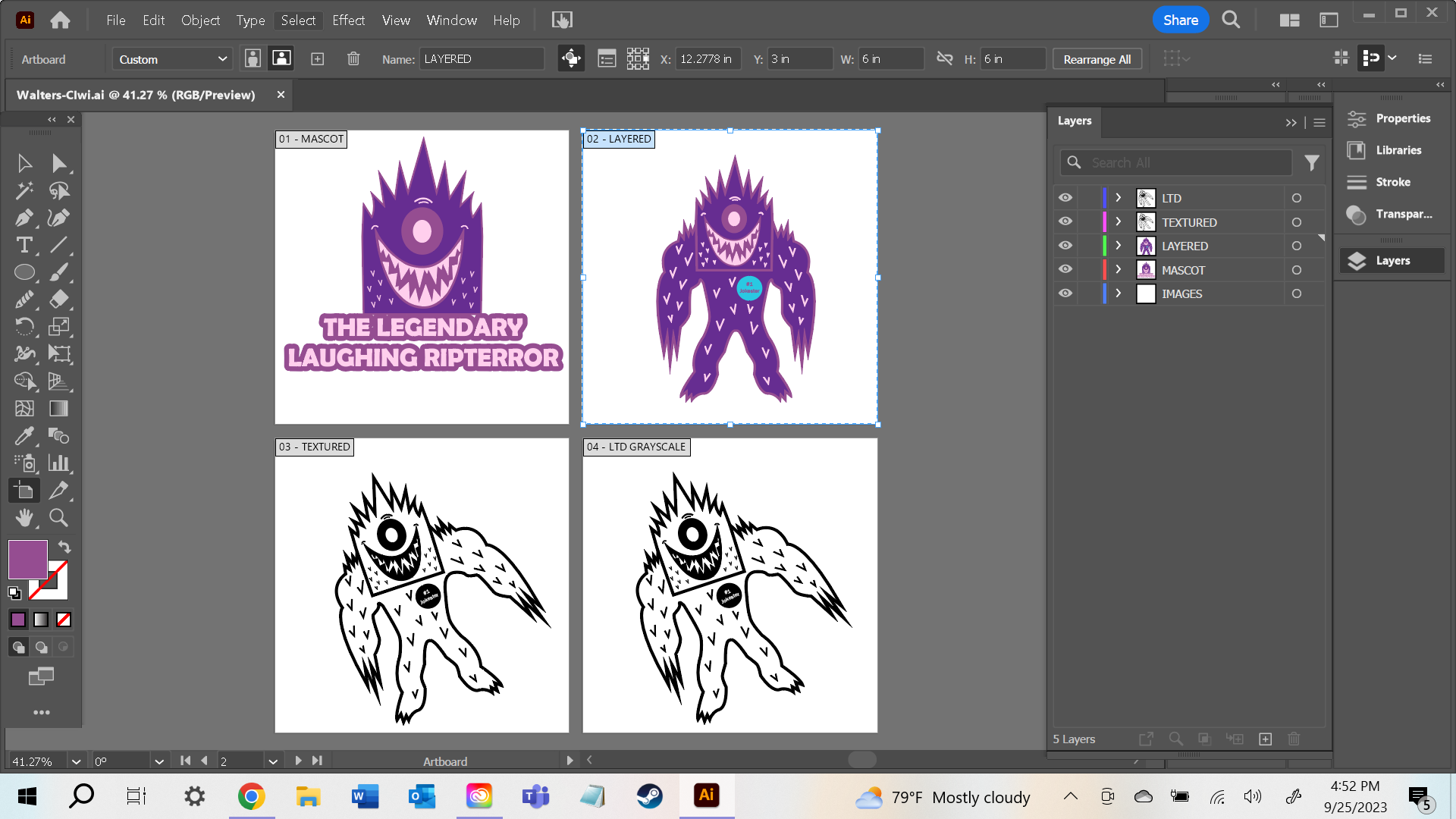Select the Lasso tool
This screenshot has height=819, width=1456.
[59, 190]
